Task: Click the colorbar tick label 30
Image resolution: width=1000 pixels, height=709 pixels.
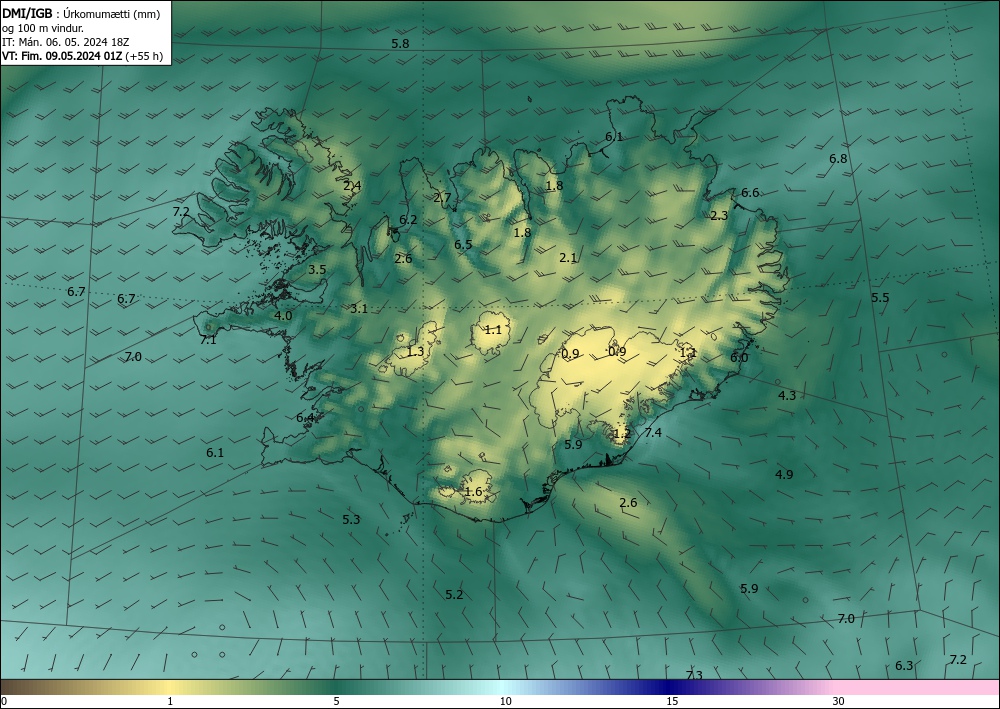Action: click(x=839, y=702)
